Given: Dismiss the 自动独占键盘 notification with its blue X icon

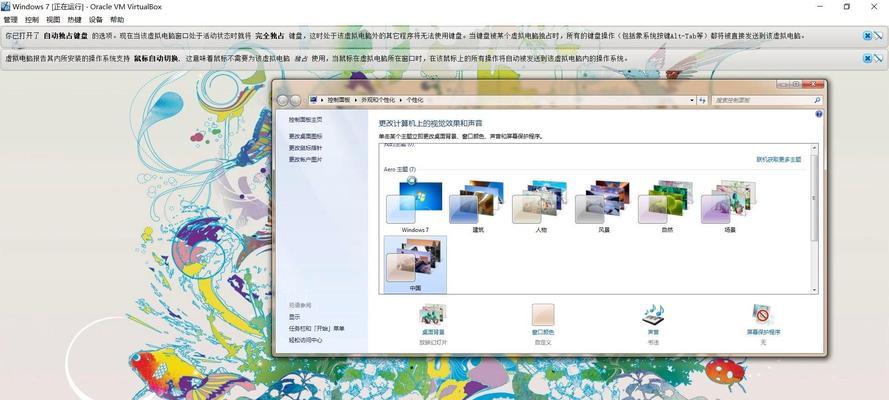Looking at the screenshot, I should [867, 36].
